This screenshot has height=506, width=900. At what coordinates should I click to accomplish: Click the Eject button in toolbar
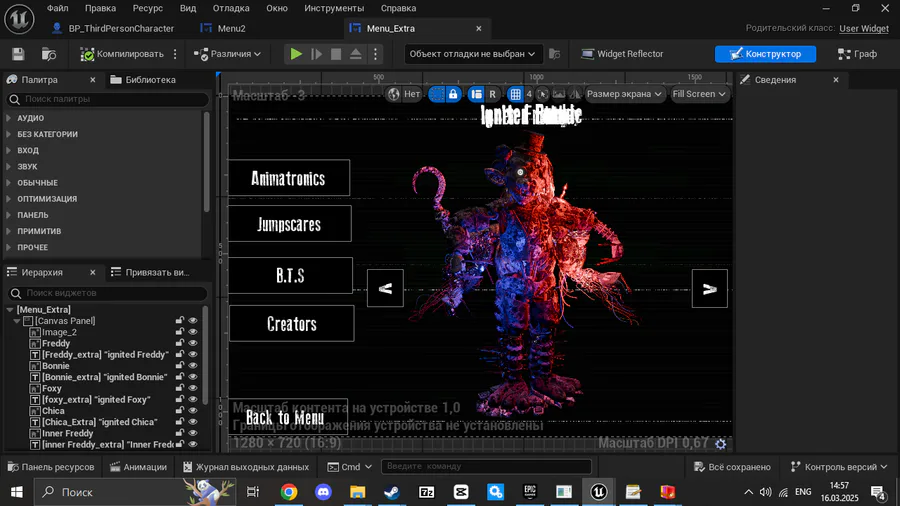click(x=356, y=54)
